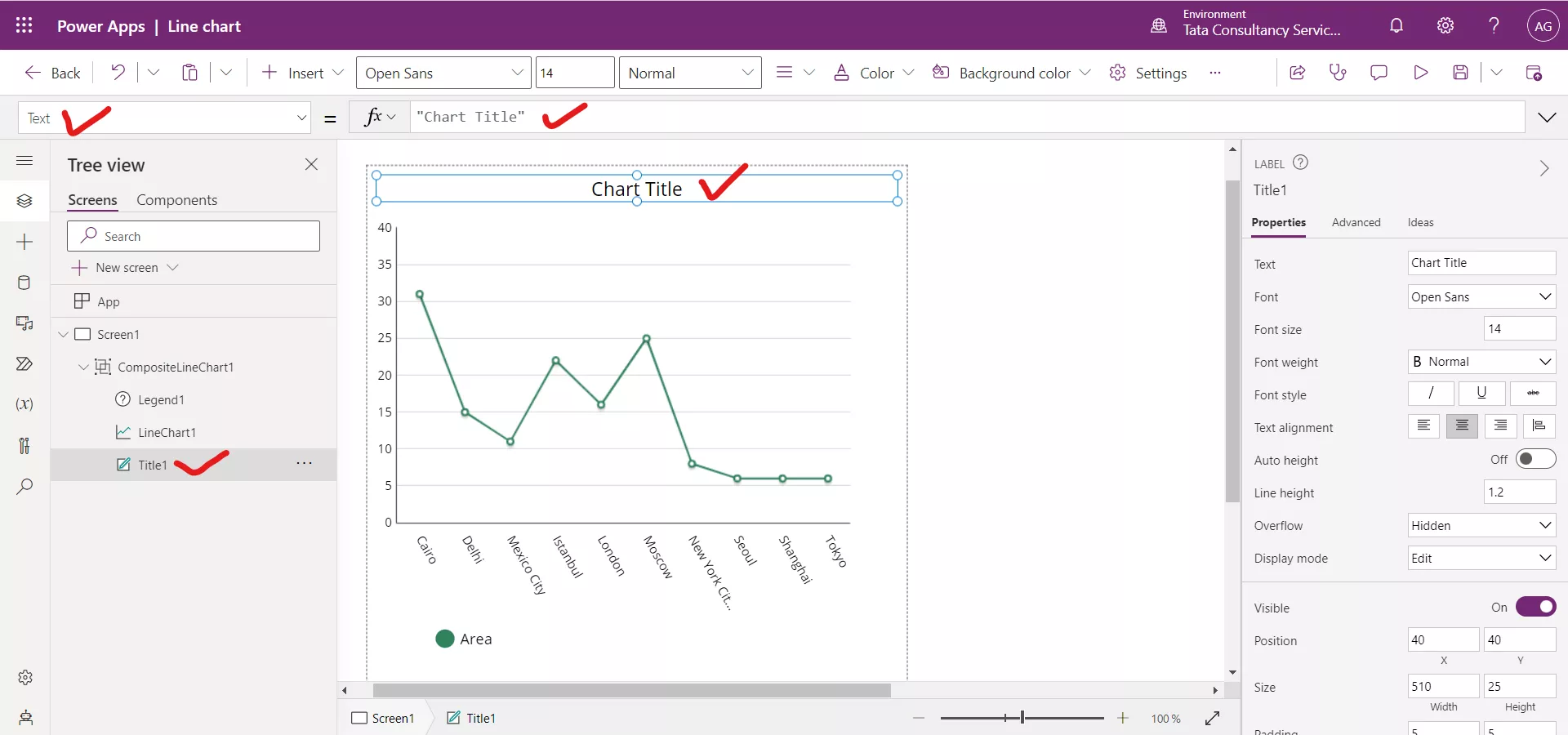Open the Variables (x) panel
The image size is (1568, 735).
[24, 405]
